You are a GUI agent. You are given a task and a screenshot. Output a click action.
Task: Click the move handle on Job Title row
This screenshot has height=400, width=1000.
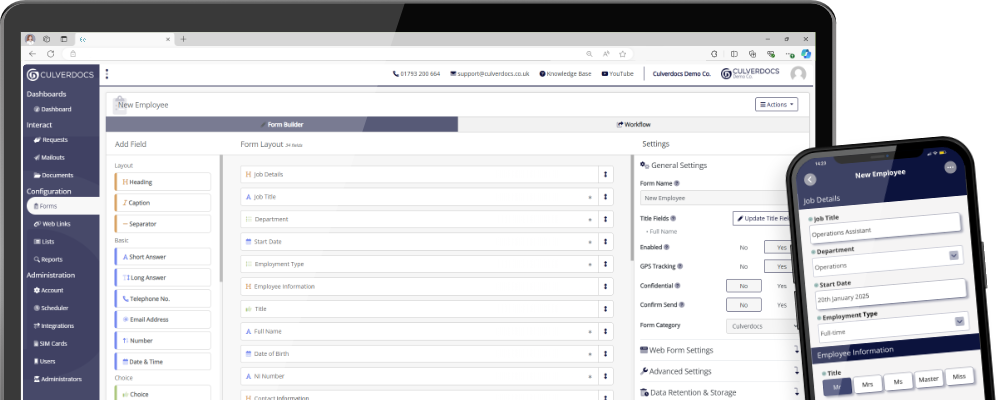(606, 197)
